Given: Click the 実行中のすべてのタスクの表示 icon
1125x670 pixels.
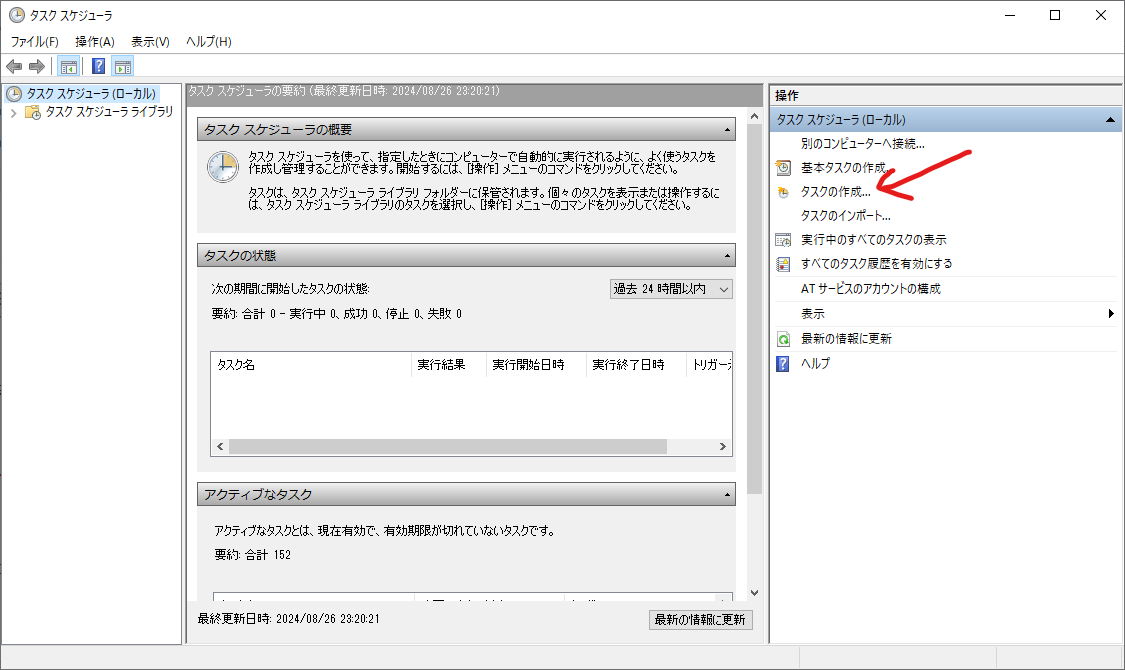Looking at the screenshot, I should click(783, 239).
